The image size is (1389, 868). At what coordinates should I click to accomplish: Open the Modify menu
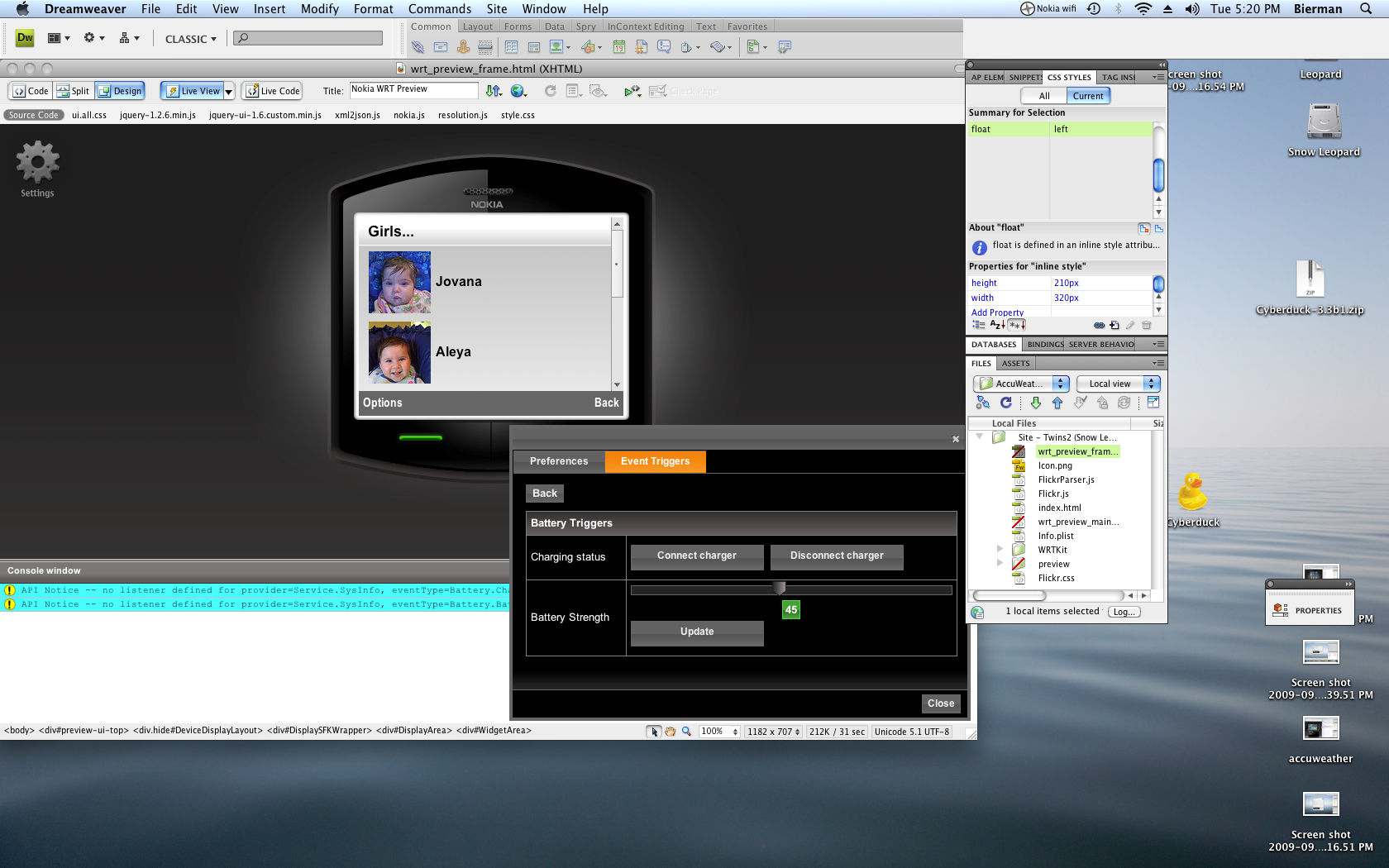point(320,9)
